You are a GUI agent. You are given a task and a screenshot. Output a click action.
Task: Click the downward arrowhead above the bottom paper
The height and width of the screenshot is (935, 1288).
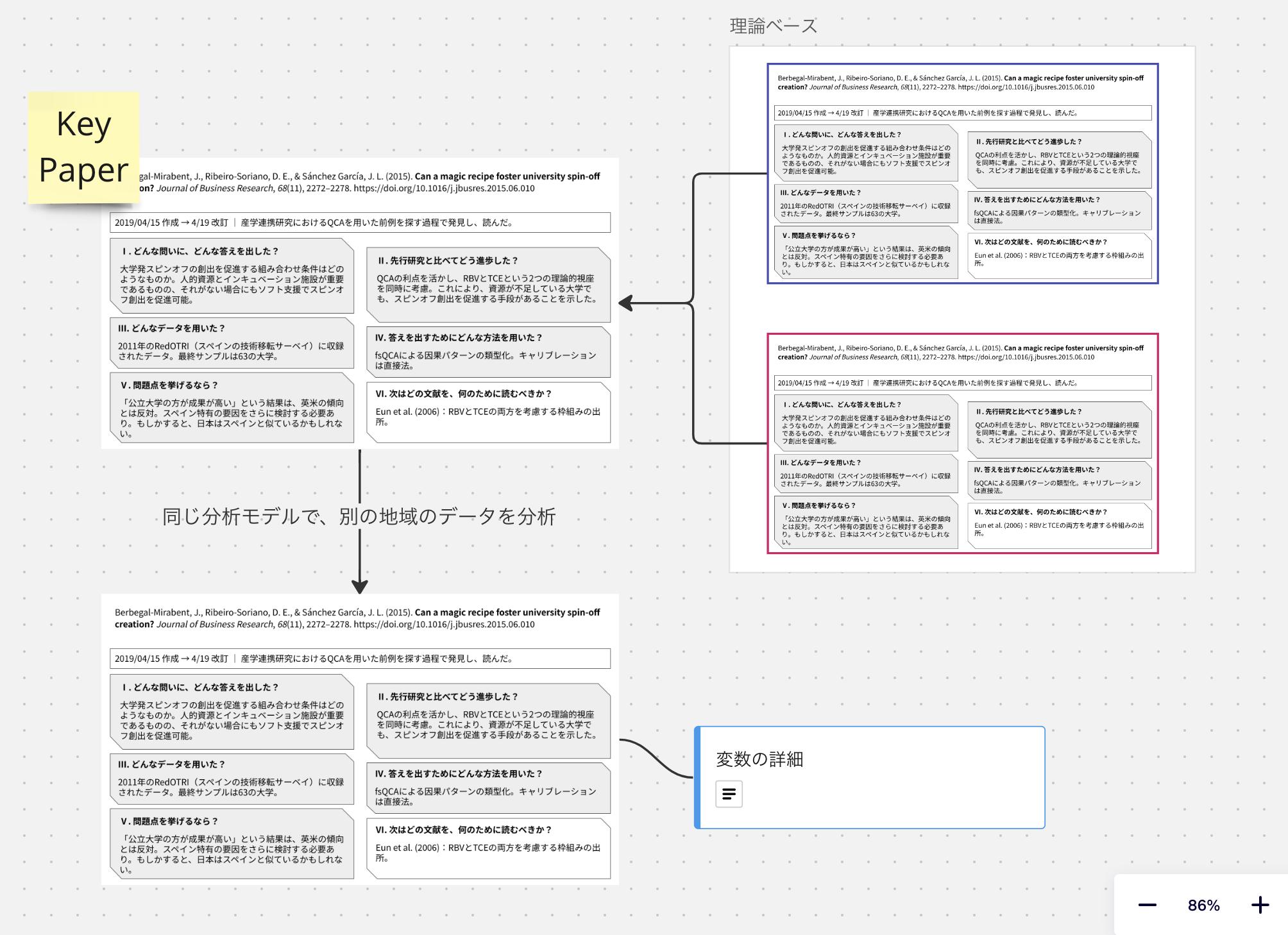(360, 586)
